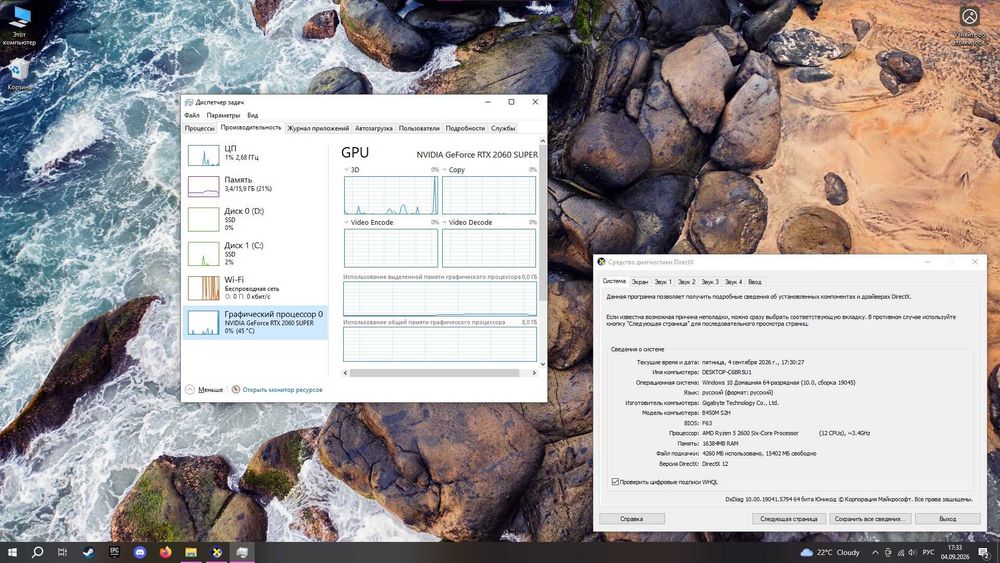The height and width of the screenshot is (563, 1000).
Task: Switch the РУС keyboard language indicator
Action: coord(929,553)
